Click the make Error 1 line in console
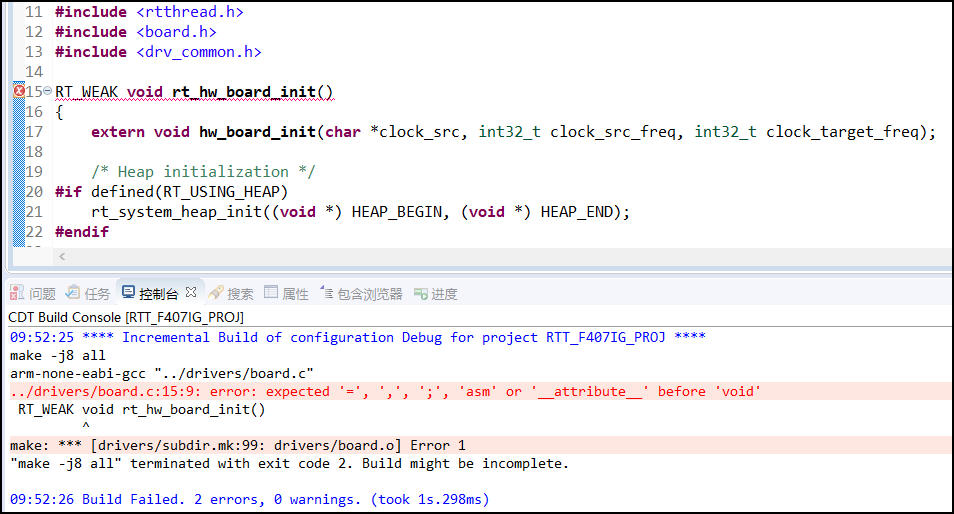The width and height of the screenshot is (954, 514). point(238,446)
